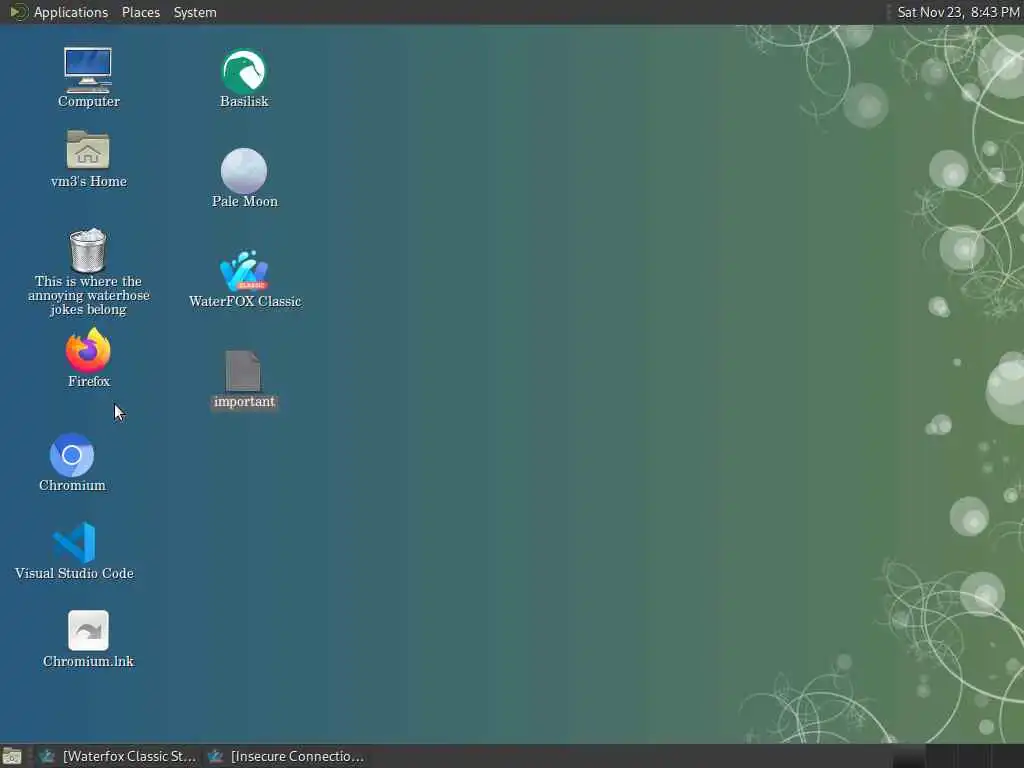Click the show desktop button in bottom panel

pos(12,757)
